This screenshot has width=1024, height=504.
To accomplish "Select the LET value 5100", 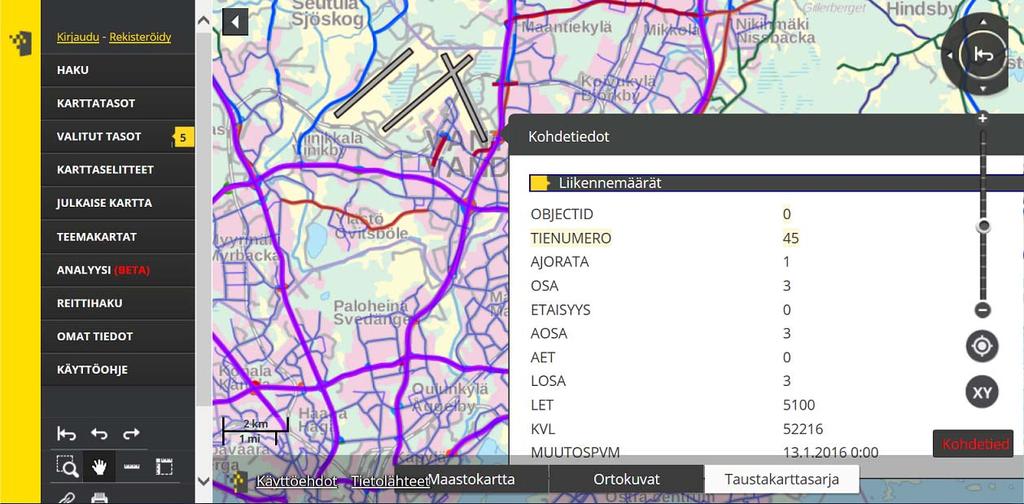I will click(799, 405).
